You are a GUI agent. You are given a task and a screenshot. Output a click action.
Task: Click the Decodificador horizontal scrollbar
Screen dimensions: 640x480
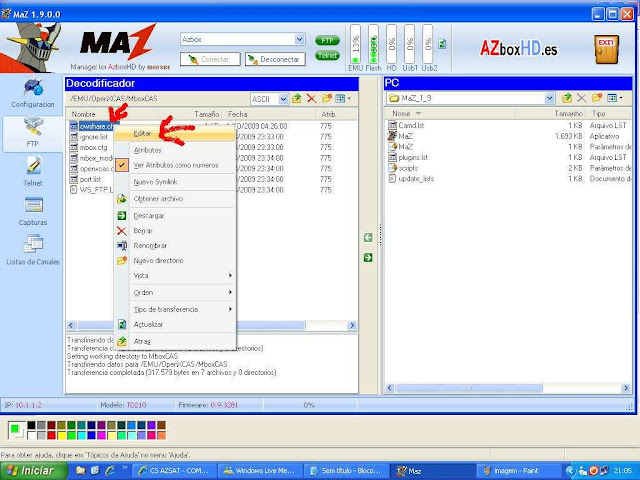pyautogui.click(x=211, y=325)
